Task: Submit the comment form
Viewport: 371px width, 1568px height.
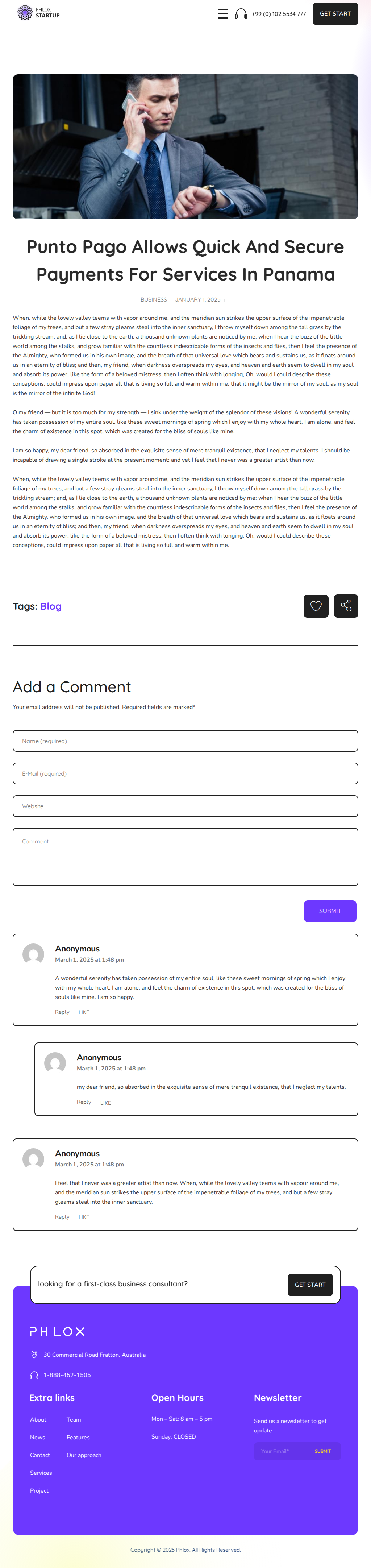Action: pos(330,910)
